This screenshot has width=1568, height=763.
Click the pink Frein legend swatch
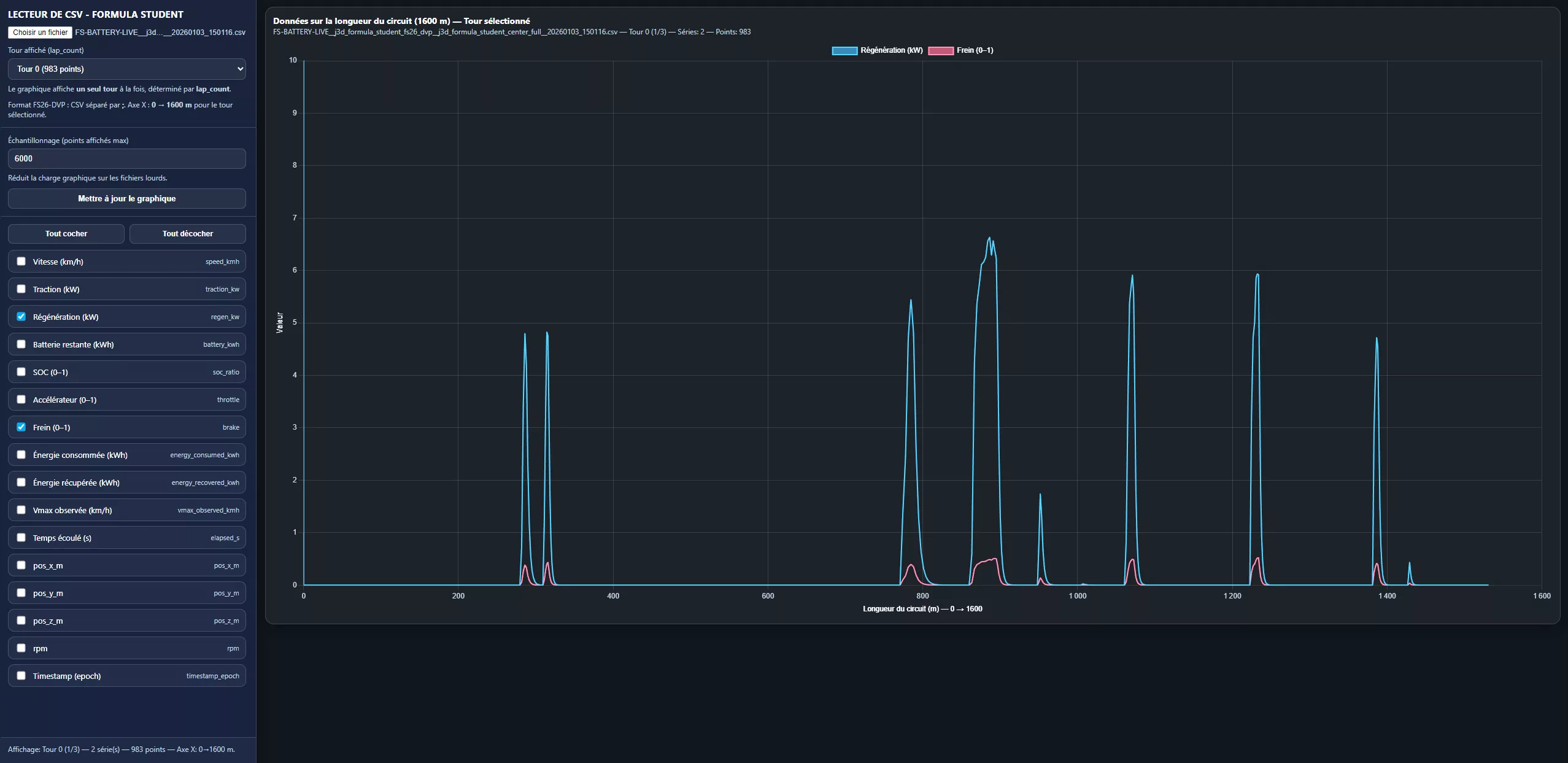940,51
